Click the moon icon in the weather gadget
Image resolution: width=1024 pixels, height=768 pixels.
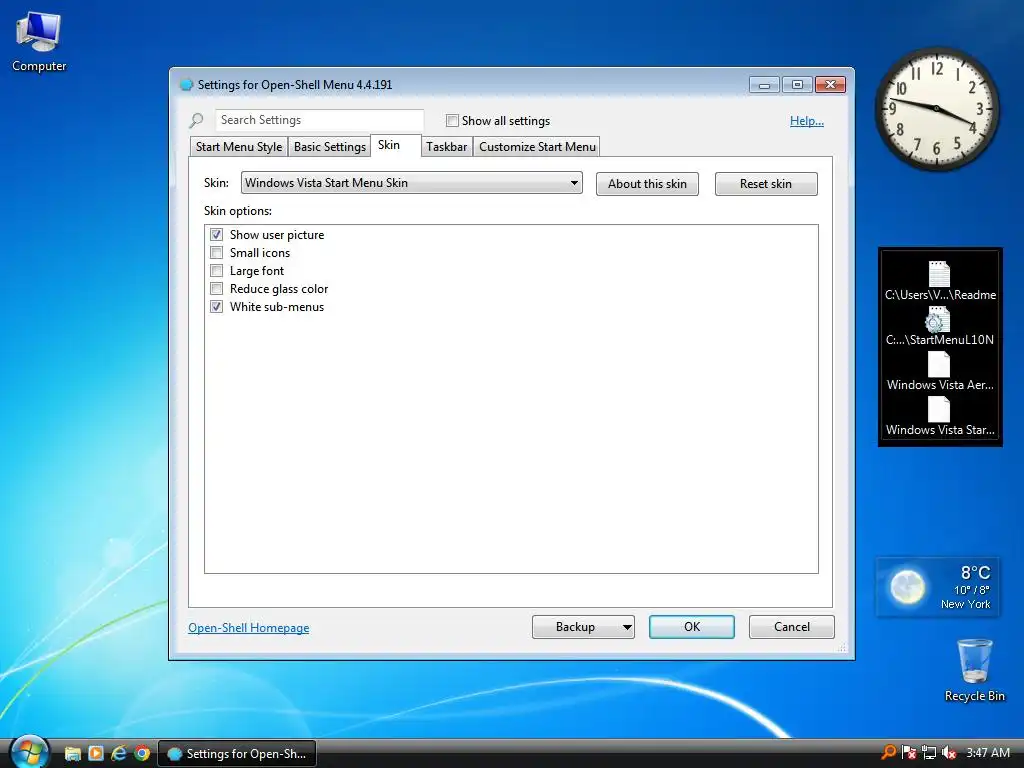click(907, 586)
